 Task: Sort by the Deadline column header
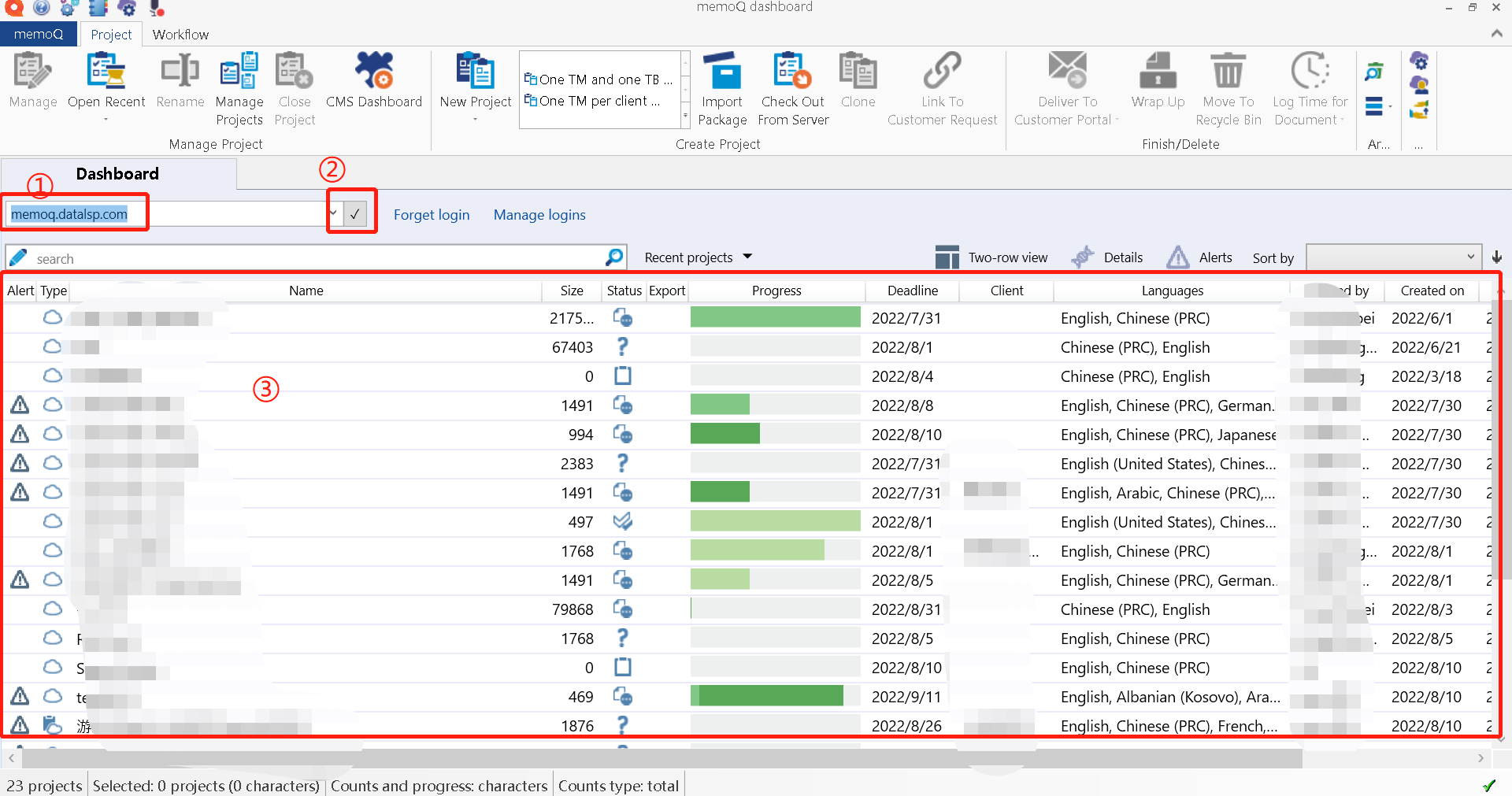(x=912, y=291)
